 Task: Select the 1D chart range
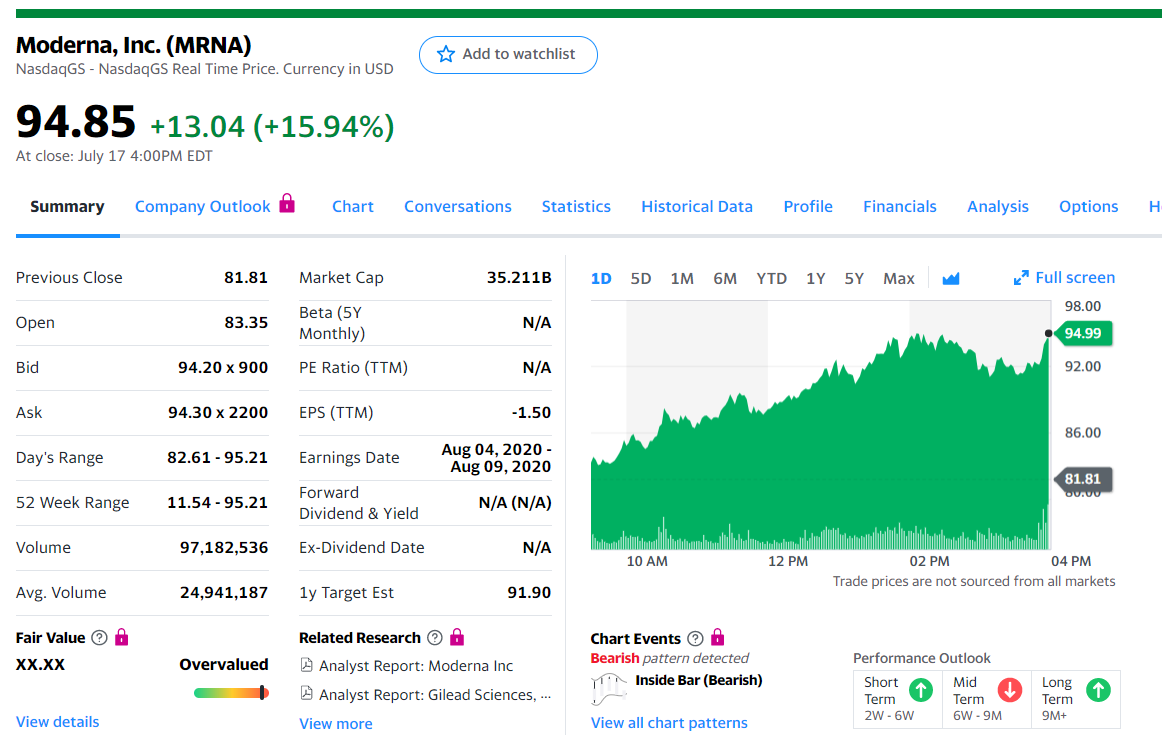601,279
